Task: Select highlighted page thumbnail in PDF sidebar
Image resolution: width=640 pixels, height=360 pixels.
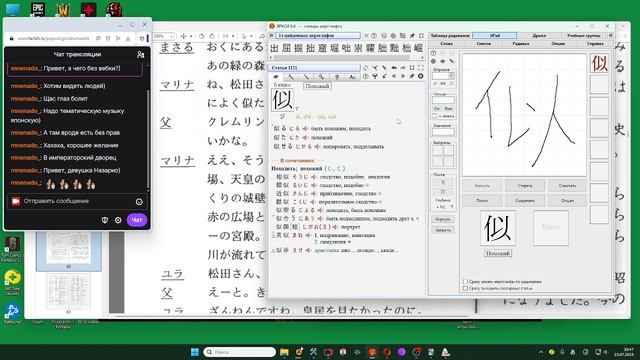Action: (69, 251)
